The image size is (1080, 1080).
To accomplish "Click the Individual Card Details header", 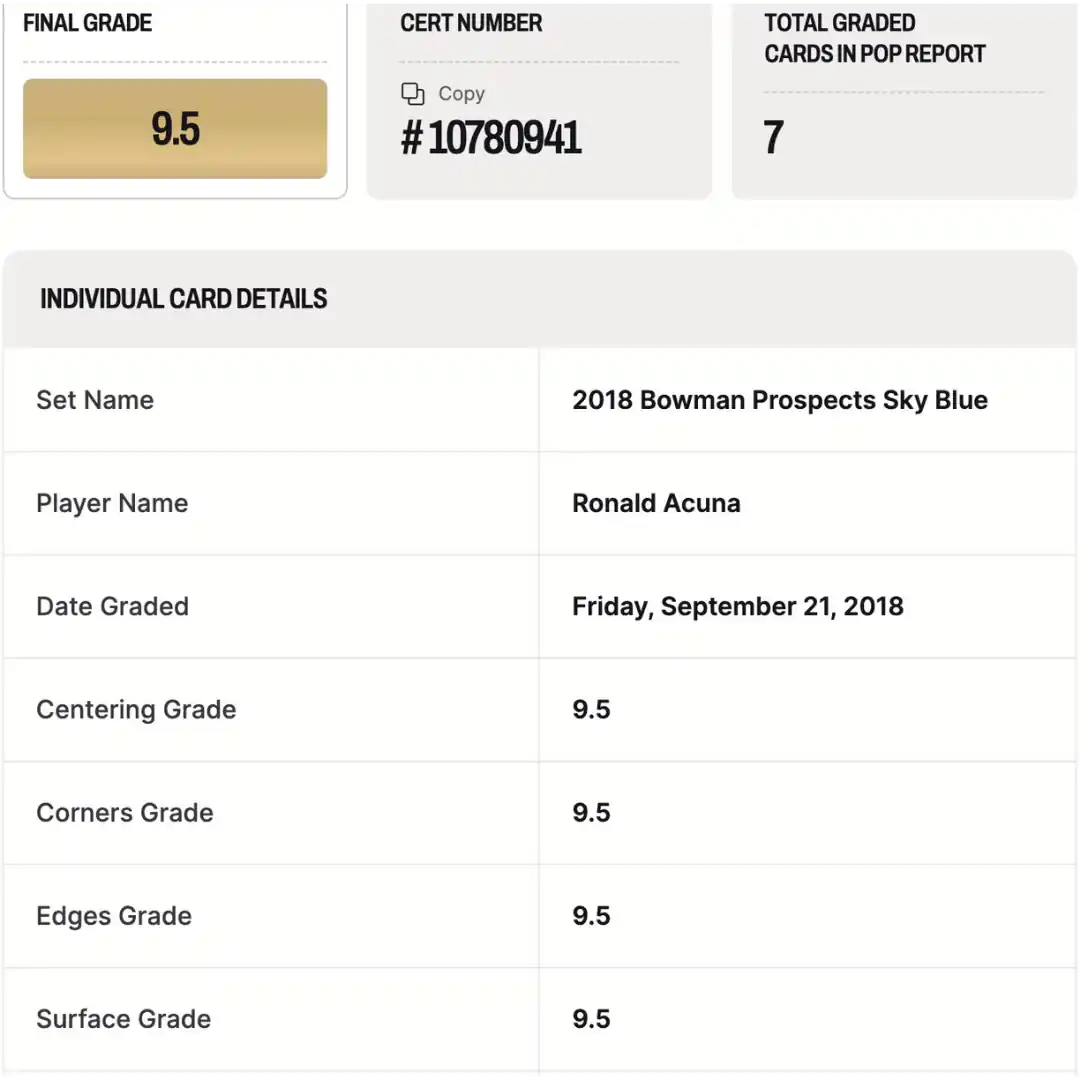I will click(184, 299).
